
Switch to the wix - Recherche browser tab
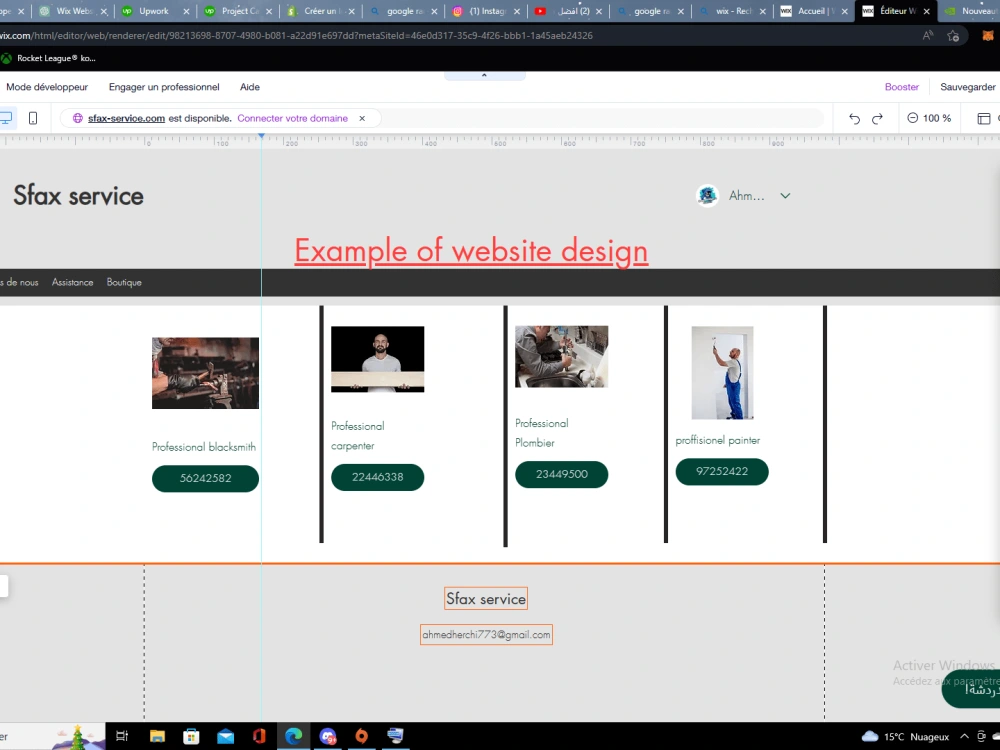coord(733,11)
